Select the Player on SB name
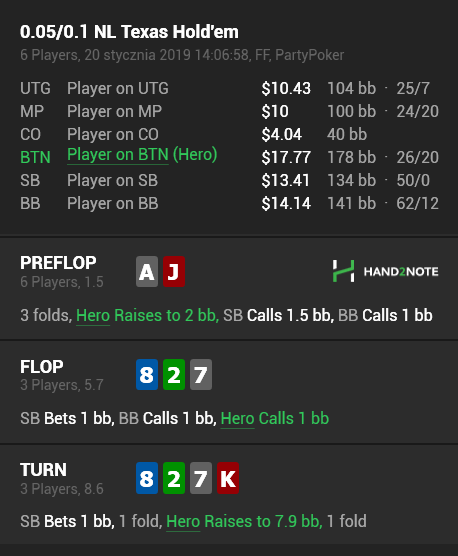 click(x=112, y=180)
